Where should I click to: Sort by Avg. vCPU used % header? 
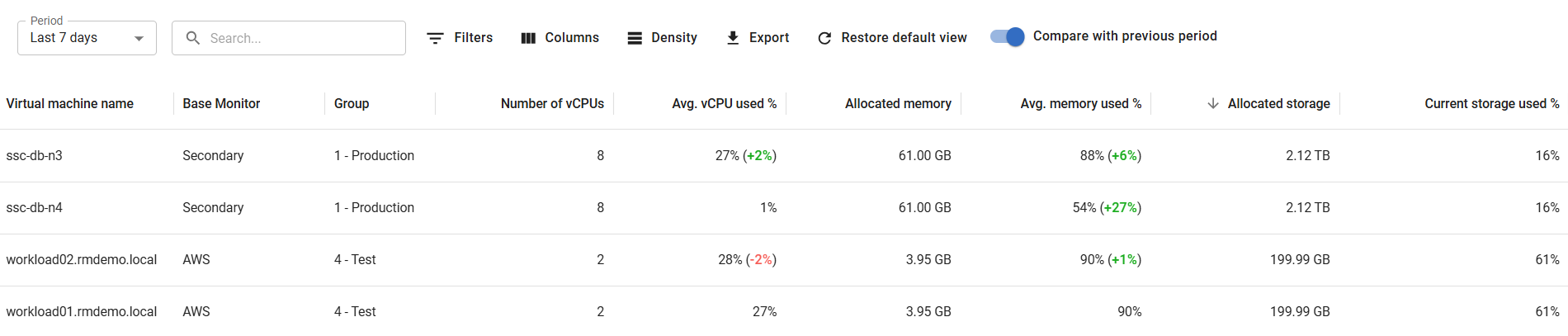(724, 103)
